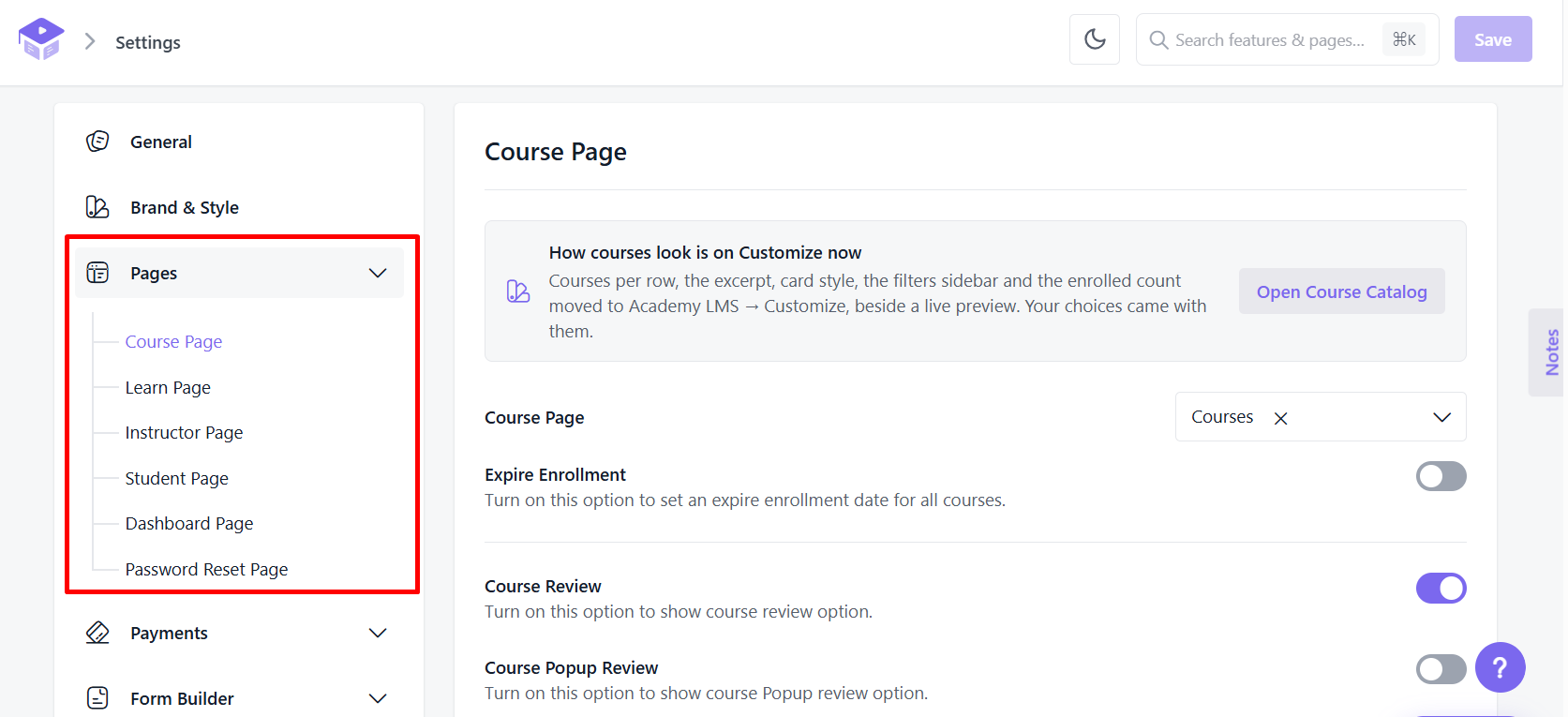Click the Pages section icon
Viewport: 1568px width, 717px height.
click(x=97, y=273)
